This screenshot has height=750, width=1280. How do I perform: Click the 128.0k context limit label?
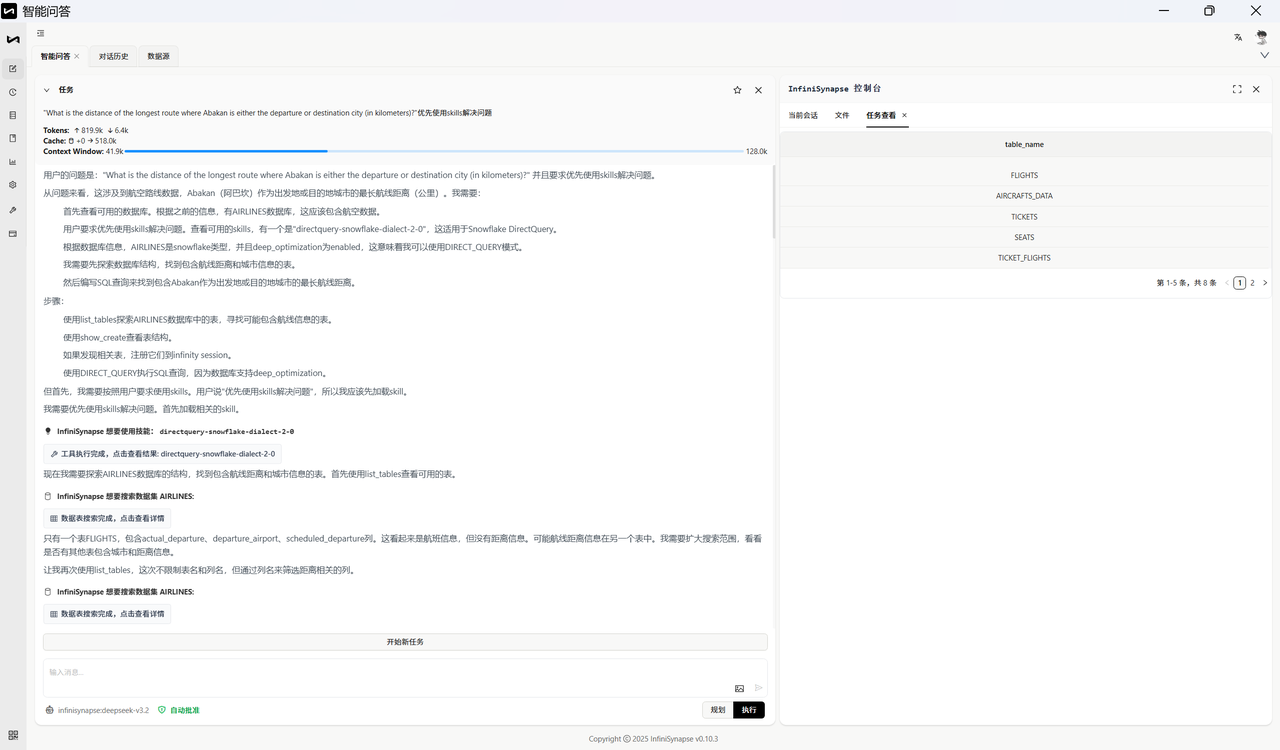[757, 151]
